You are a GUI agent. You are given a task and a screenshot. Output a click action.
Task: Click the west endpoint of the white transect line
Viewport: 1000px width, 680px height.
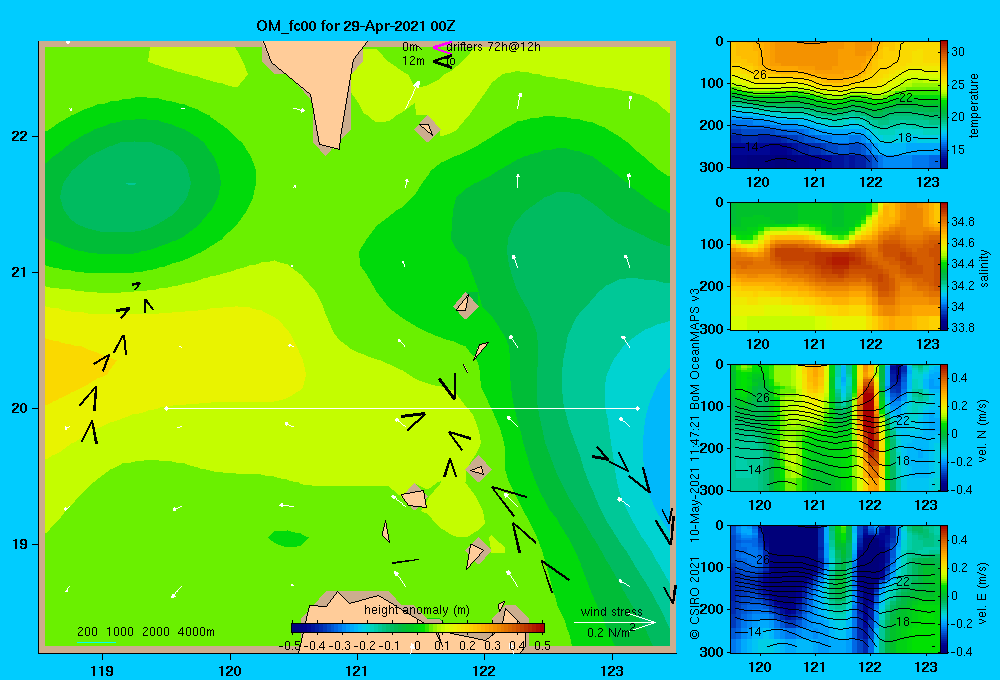166,408
